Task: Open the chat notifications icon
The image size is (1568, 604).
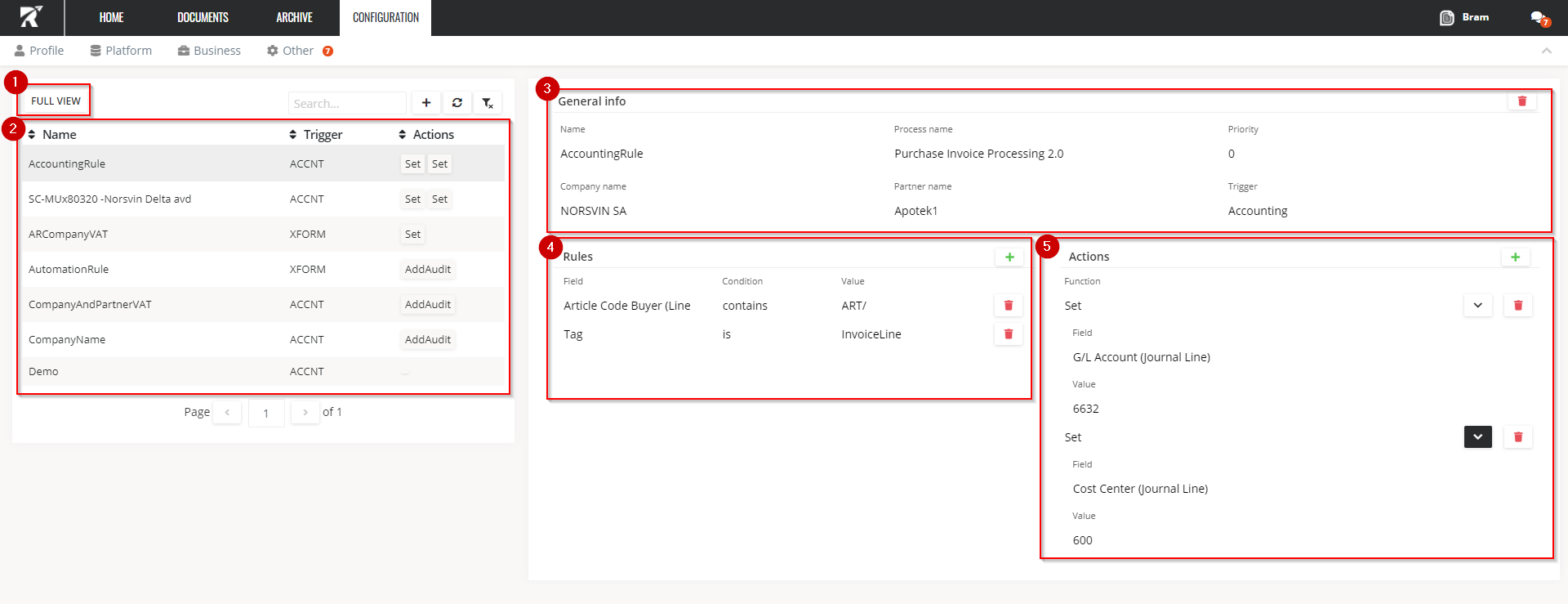Action: click(x=1539, y=18)
